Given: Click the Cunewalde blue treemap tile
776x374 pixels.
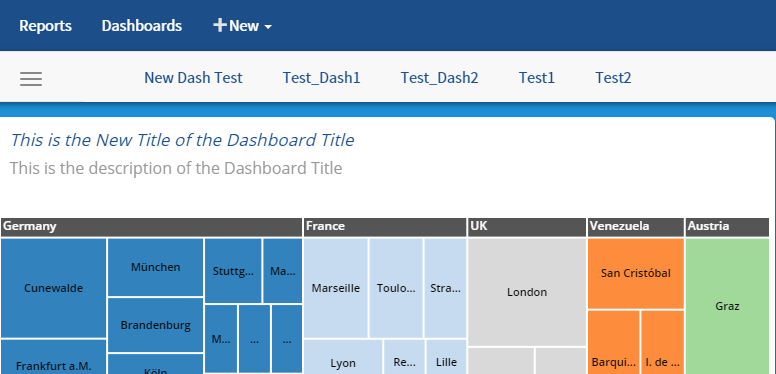Looking at the screenshot, I should [x=53, y=288].
